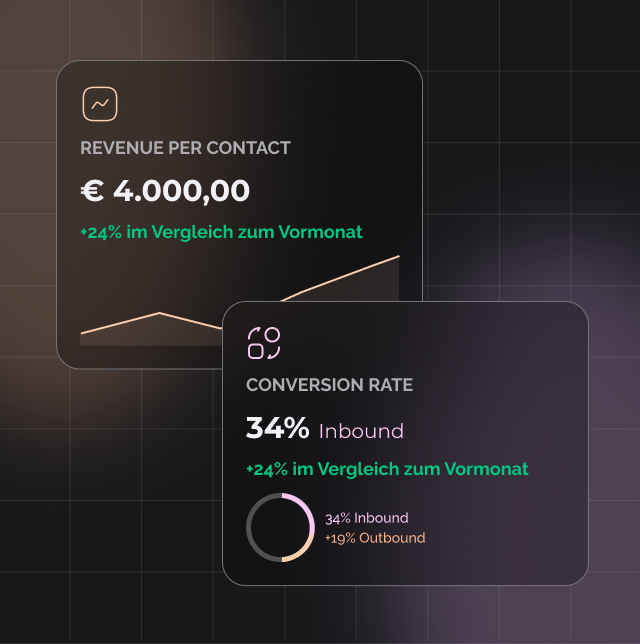Select the +19% Outbound legend entry
The width and height of the screenshot is (640, 644).
(x=374, y=538)
